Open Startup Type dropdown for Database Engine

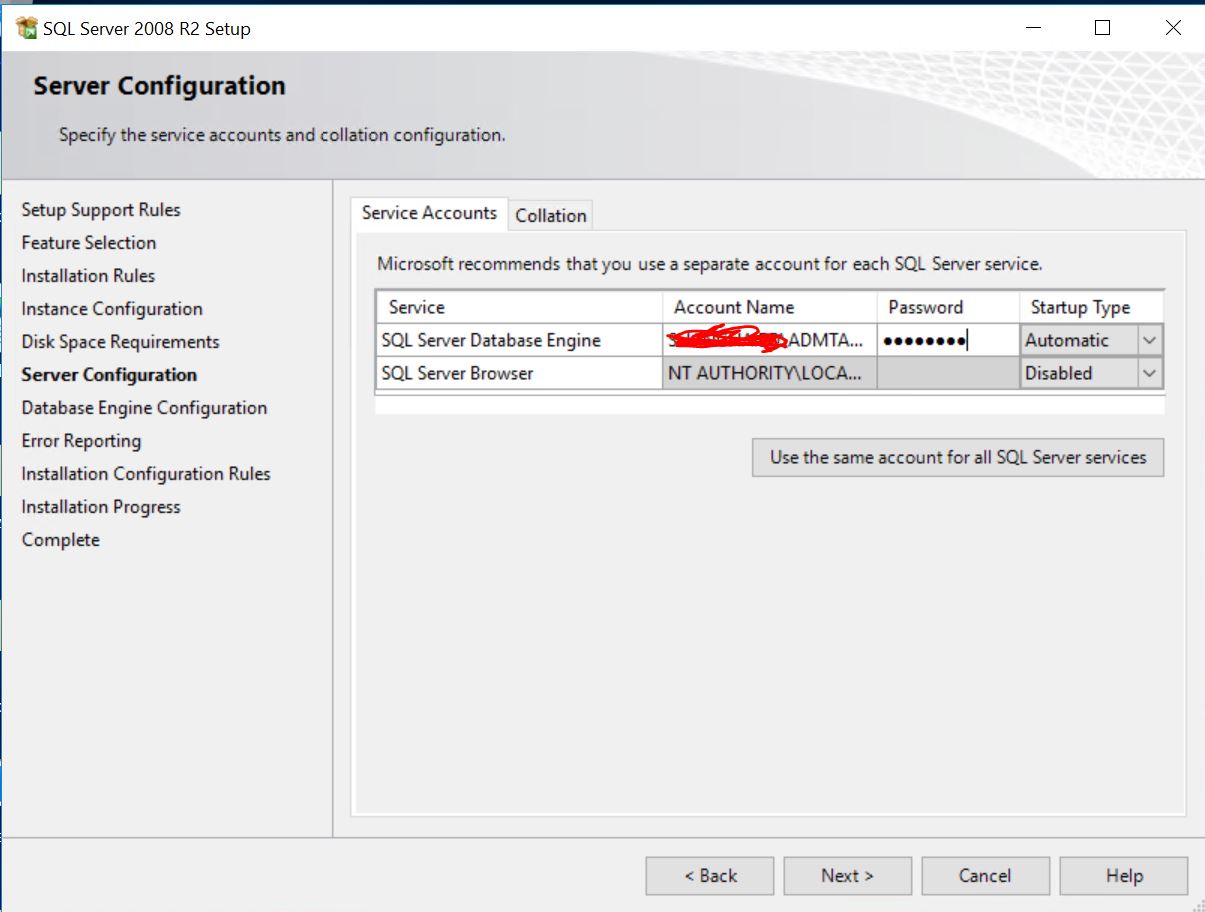point(1150,340)
